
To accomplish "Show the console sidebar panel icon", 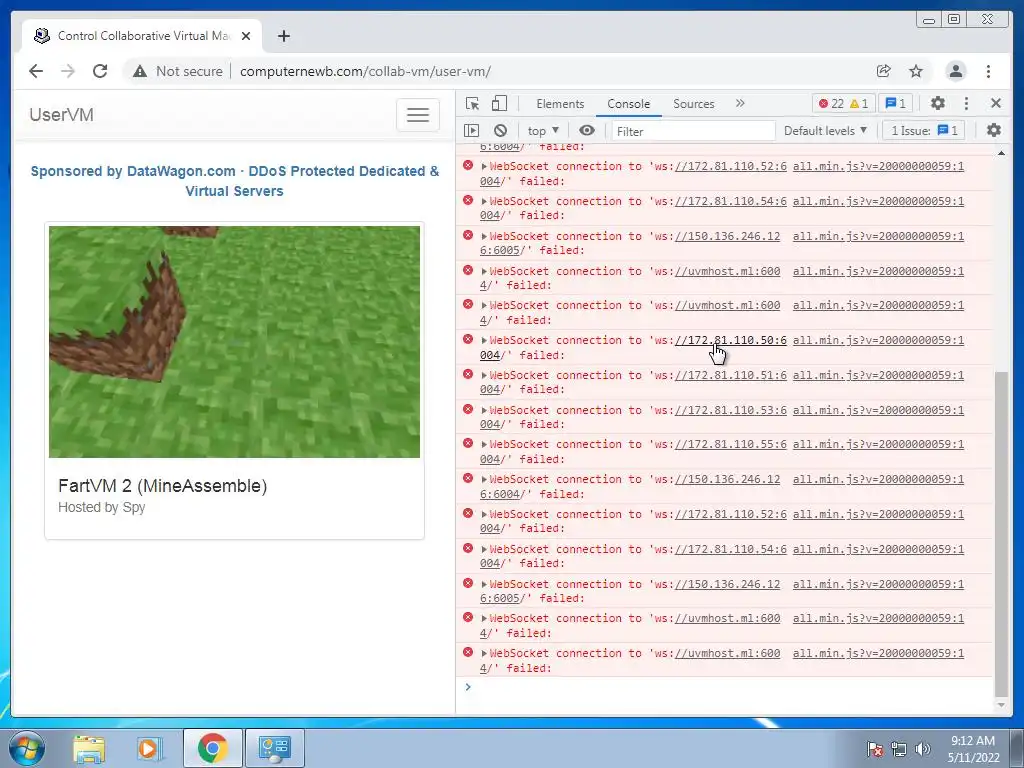I will 472,131.
